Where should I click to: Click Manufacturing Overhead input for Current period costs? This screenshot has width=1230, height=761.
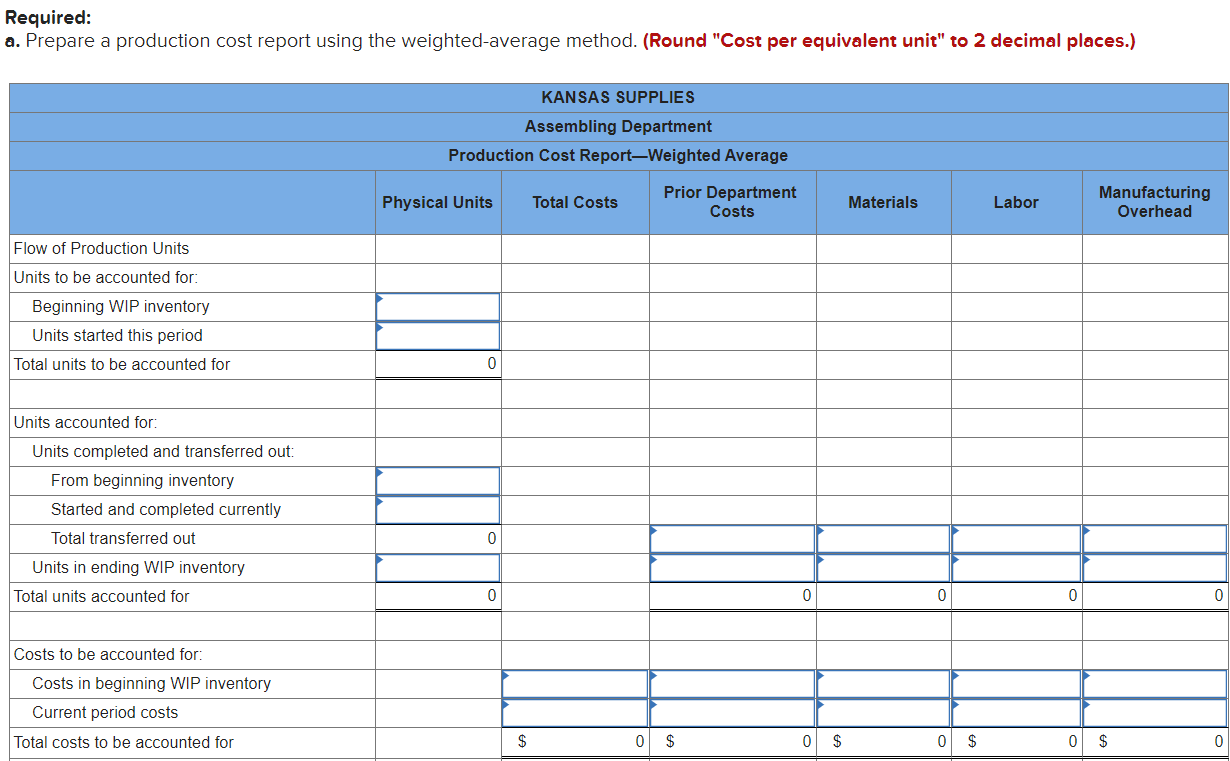click(x=1155, y=712)
